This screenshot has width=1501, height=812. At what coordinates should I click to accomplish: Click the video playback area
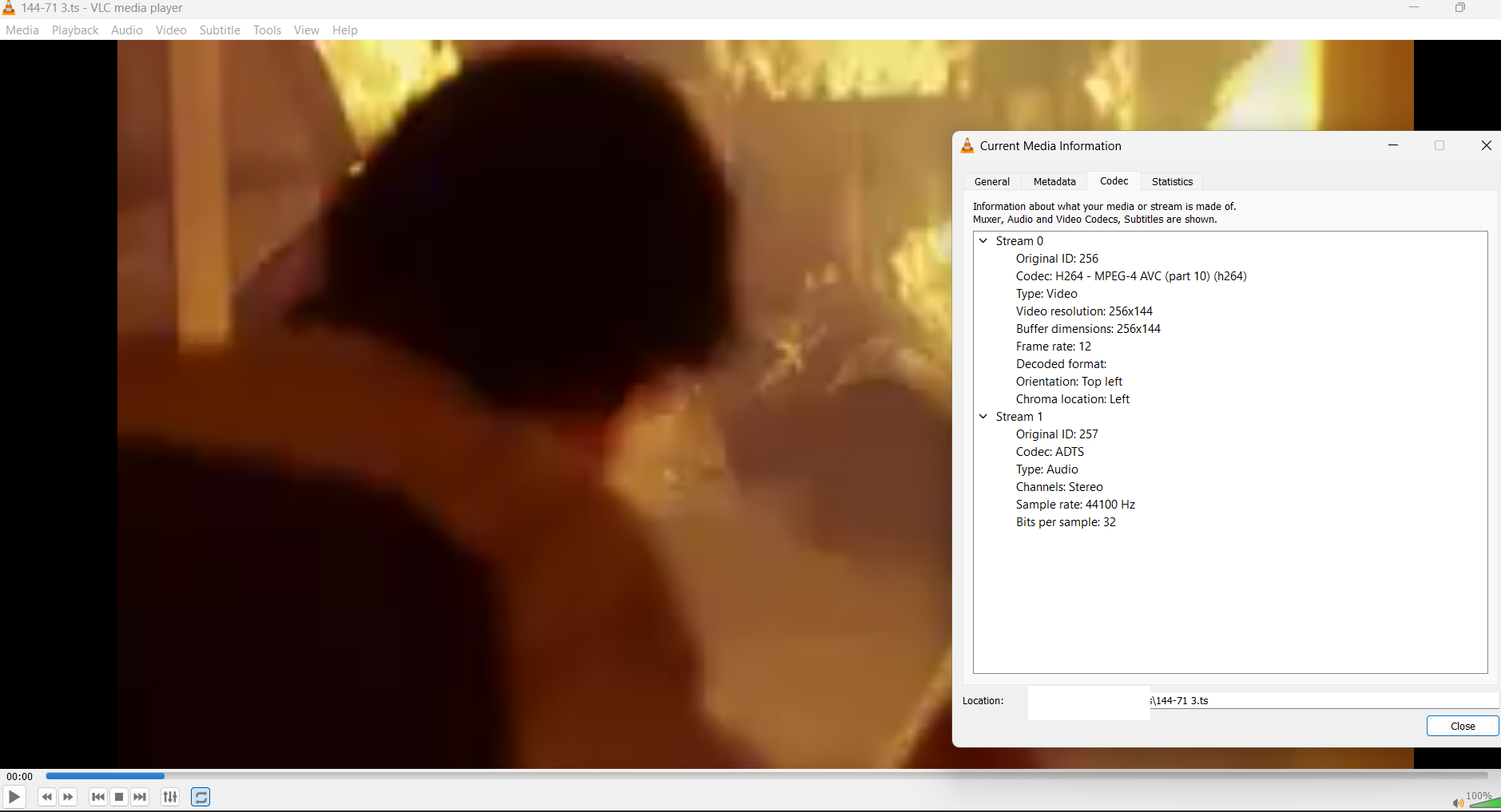[535, 404]
